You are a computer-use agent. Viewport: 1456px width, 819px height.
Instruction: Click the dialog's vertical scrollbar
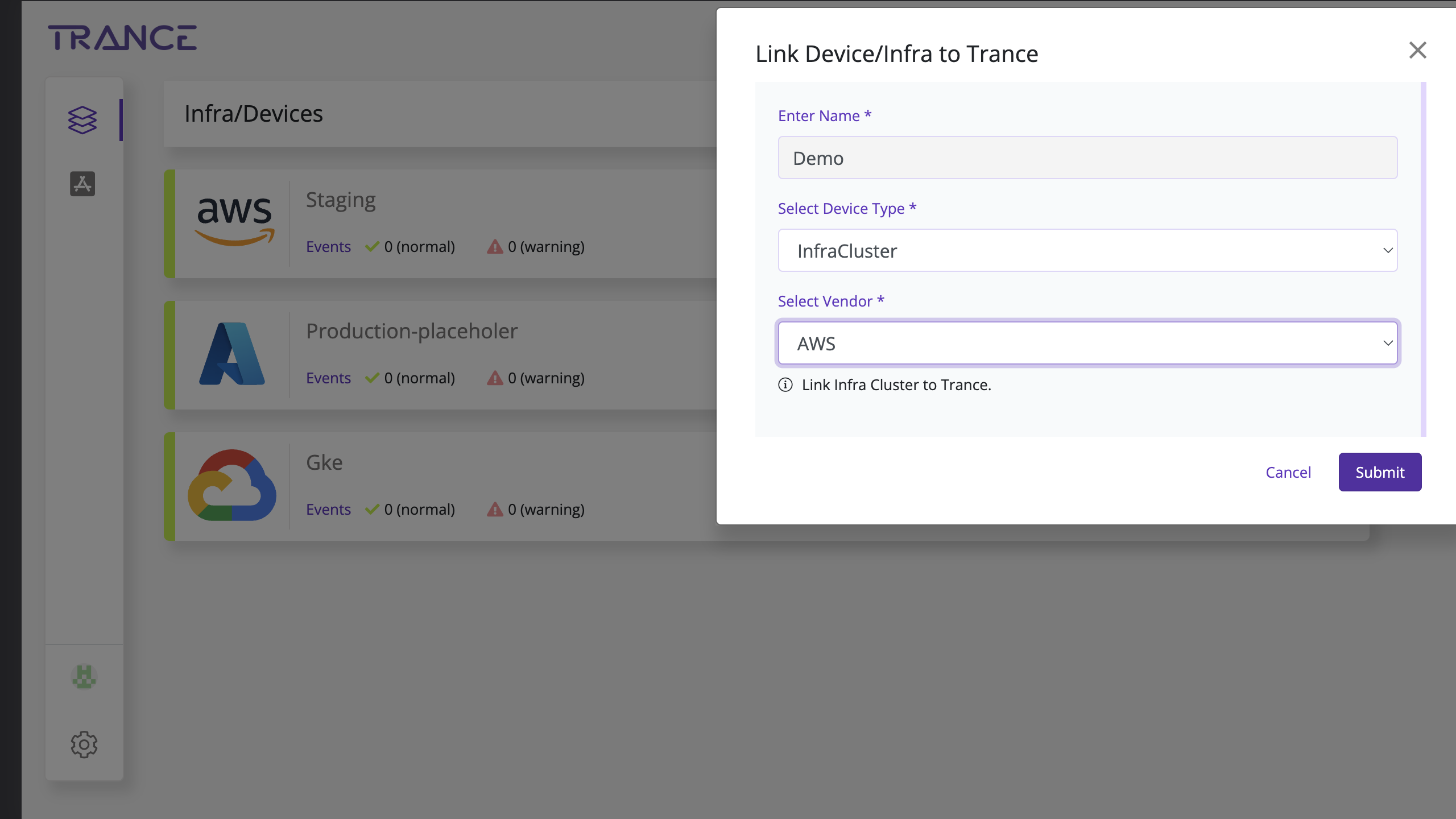tap(1423, 259)
